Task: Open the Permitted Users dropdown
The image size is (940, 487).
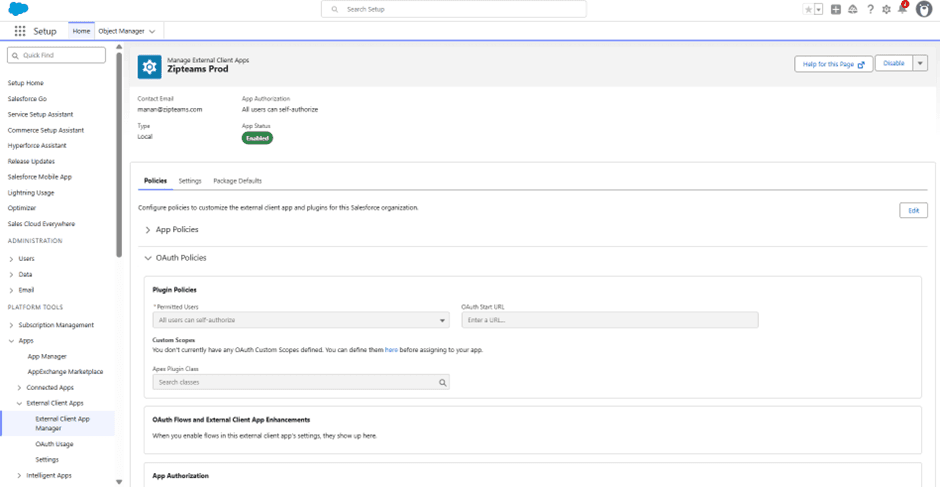Action: point(301,320)
